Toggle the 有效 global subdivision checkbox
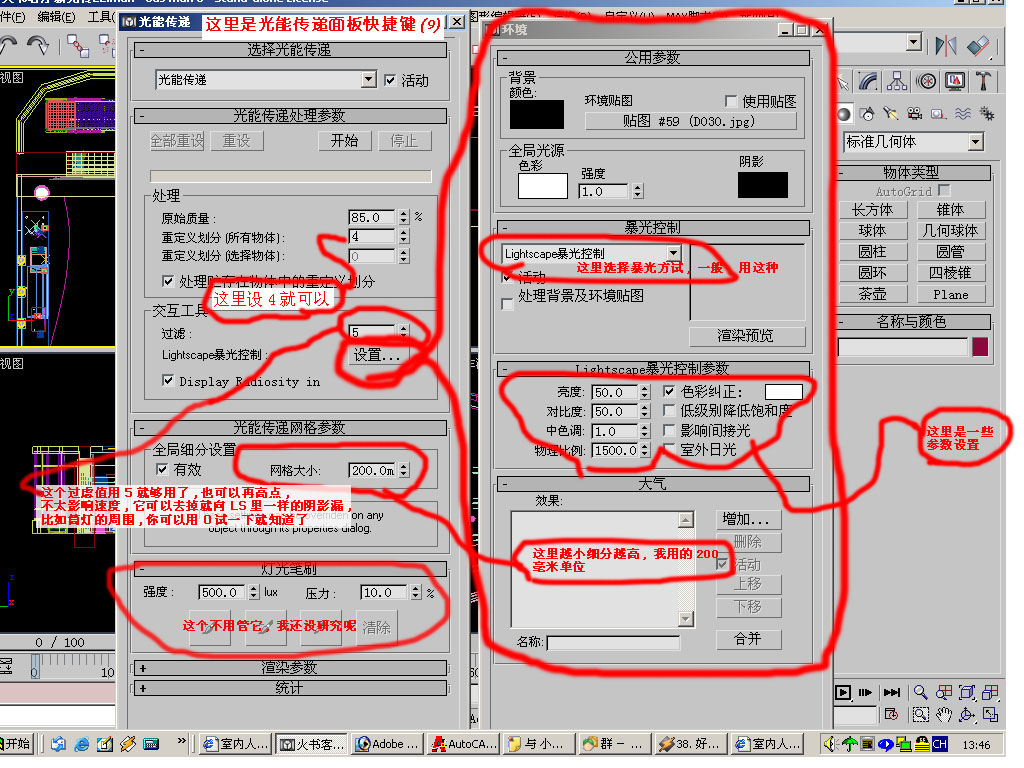Image resolution: width=1024 pixels, height=768 pixels. (162, 469)
